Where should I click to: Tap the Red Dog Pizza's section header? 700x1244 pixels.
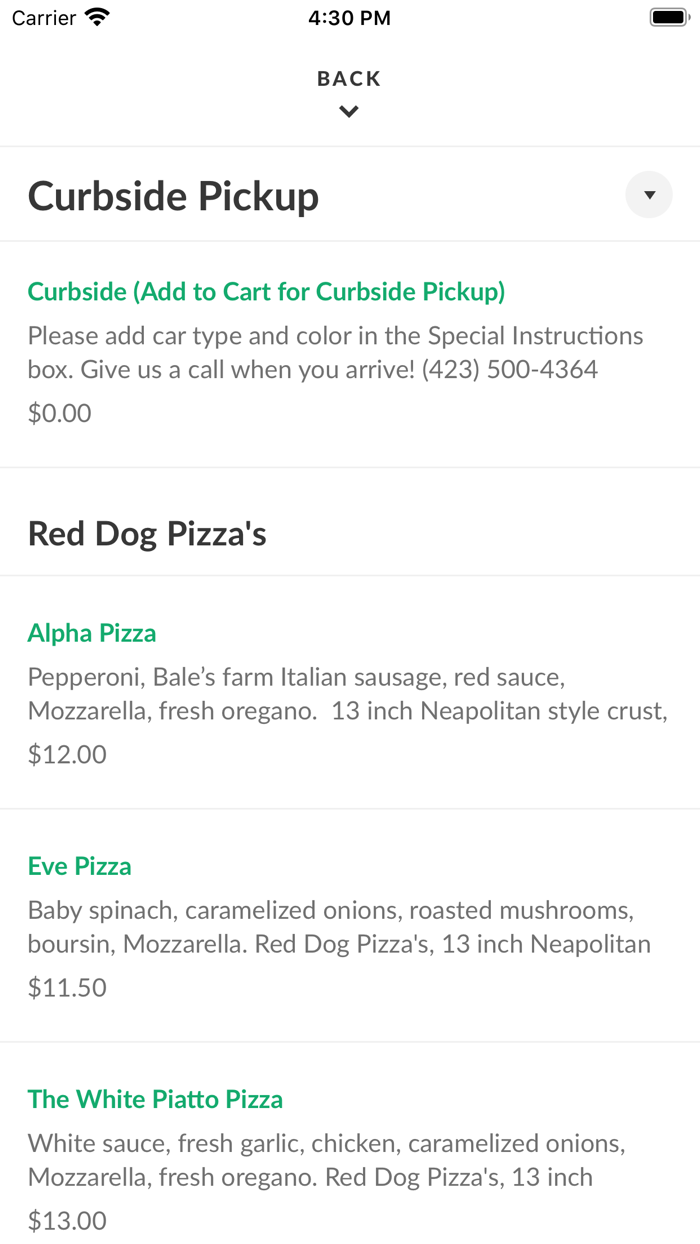pyautogui.click(x=146, y=533)
